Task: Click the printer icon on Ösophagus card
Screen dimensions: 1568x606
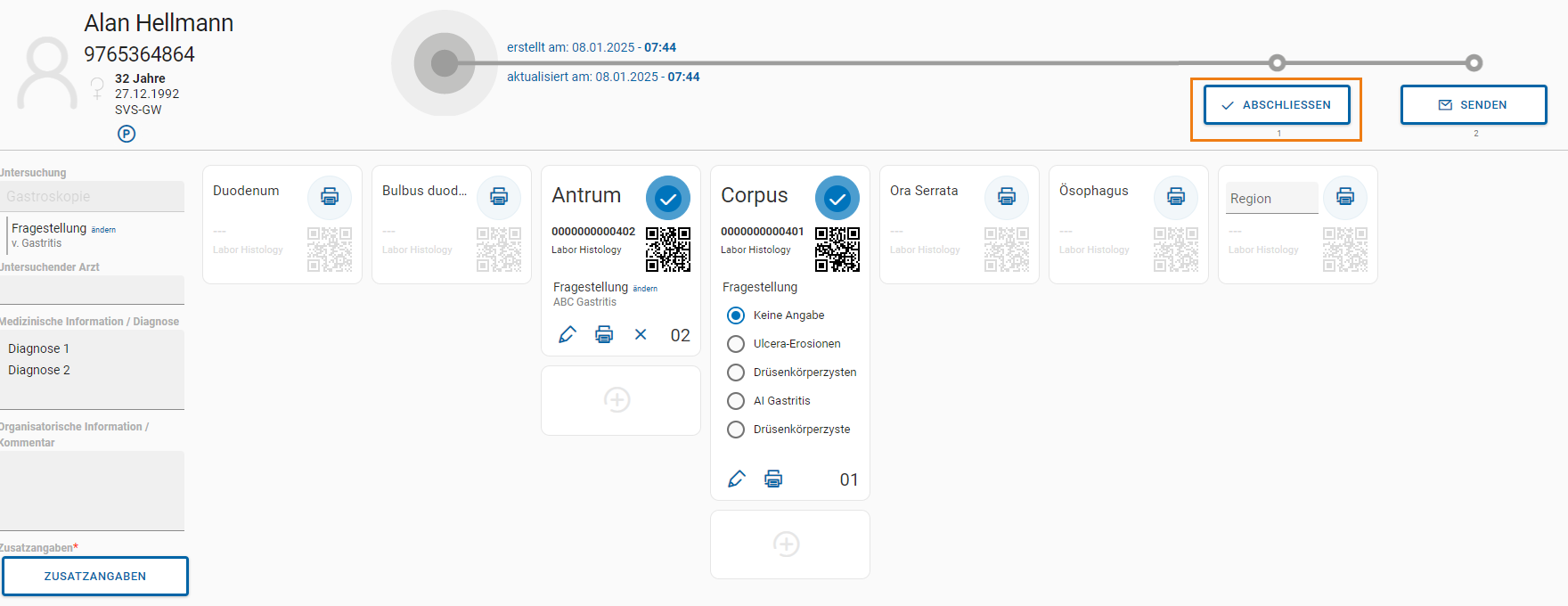Action: coord(1176,197)
